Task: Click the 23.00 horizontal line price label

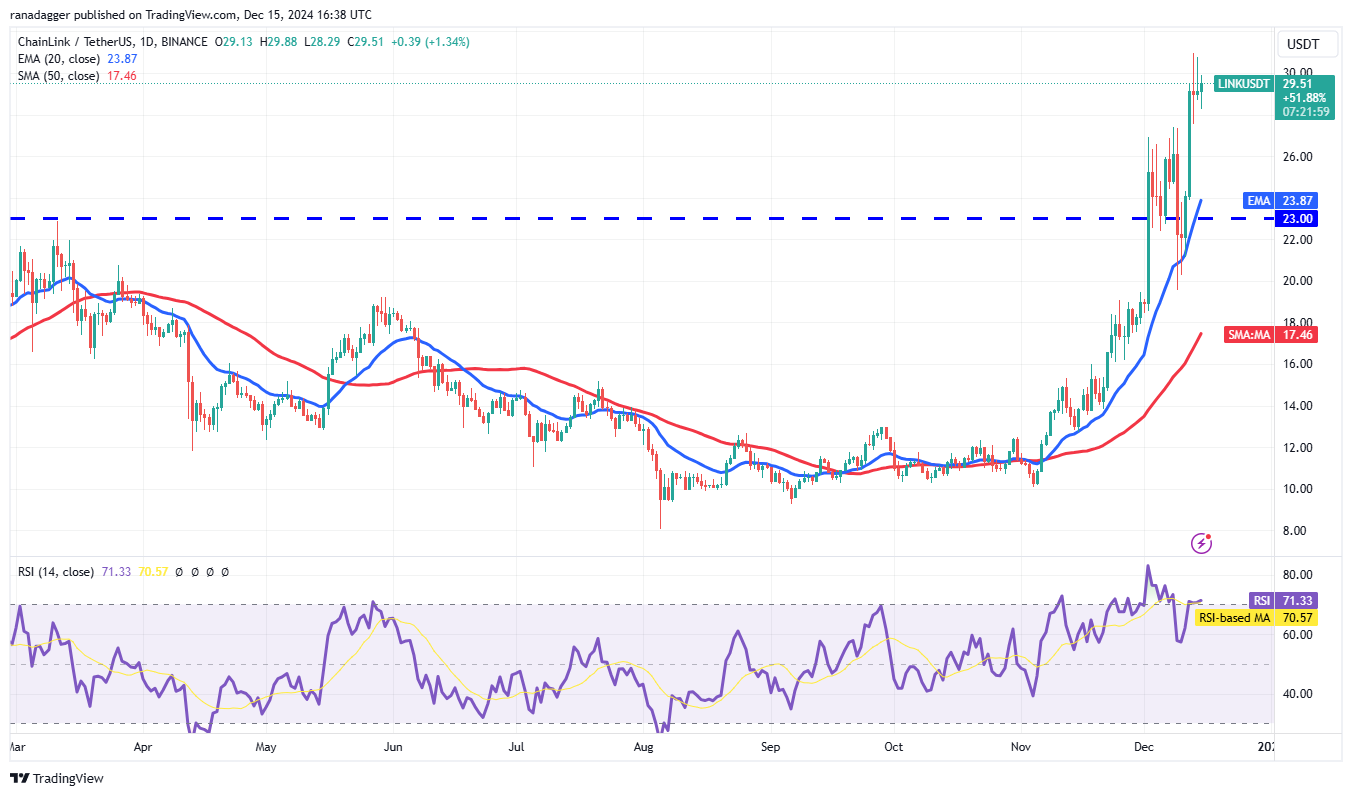Action: [1297, 218]
